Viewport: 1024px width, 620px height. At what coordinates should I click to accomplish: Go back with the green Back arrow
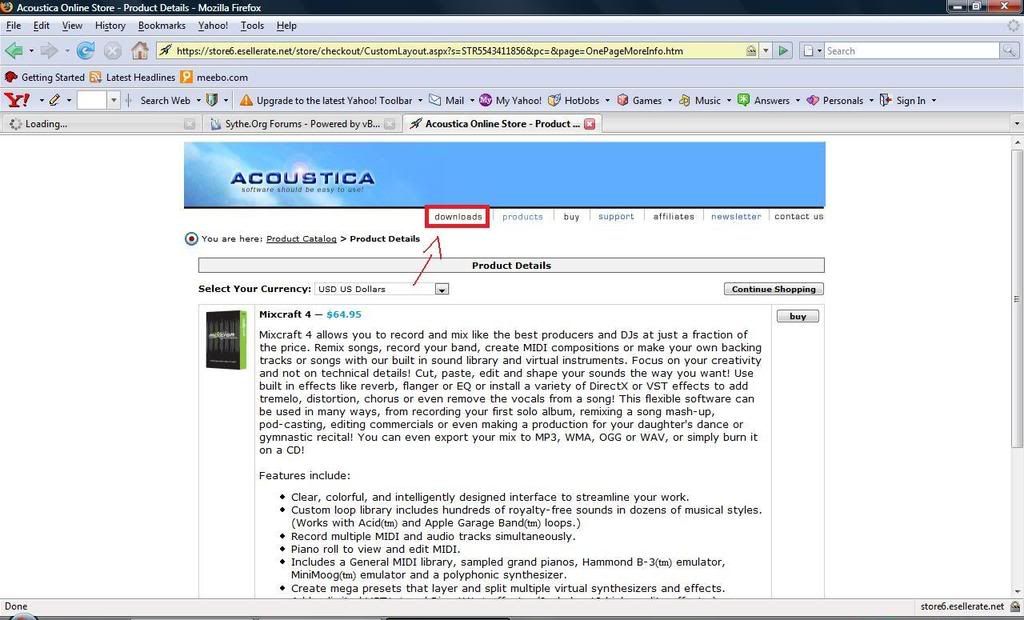click(14, 50)
